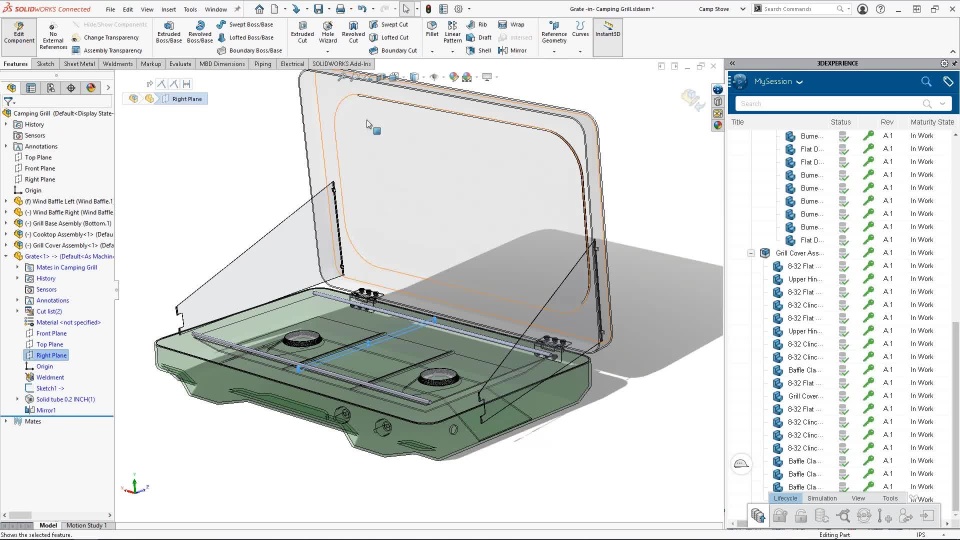Screen dimensions: 960x540
Task: Select the Linear Pattern tool
Action: click(452, 32)
